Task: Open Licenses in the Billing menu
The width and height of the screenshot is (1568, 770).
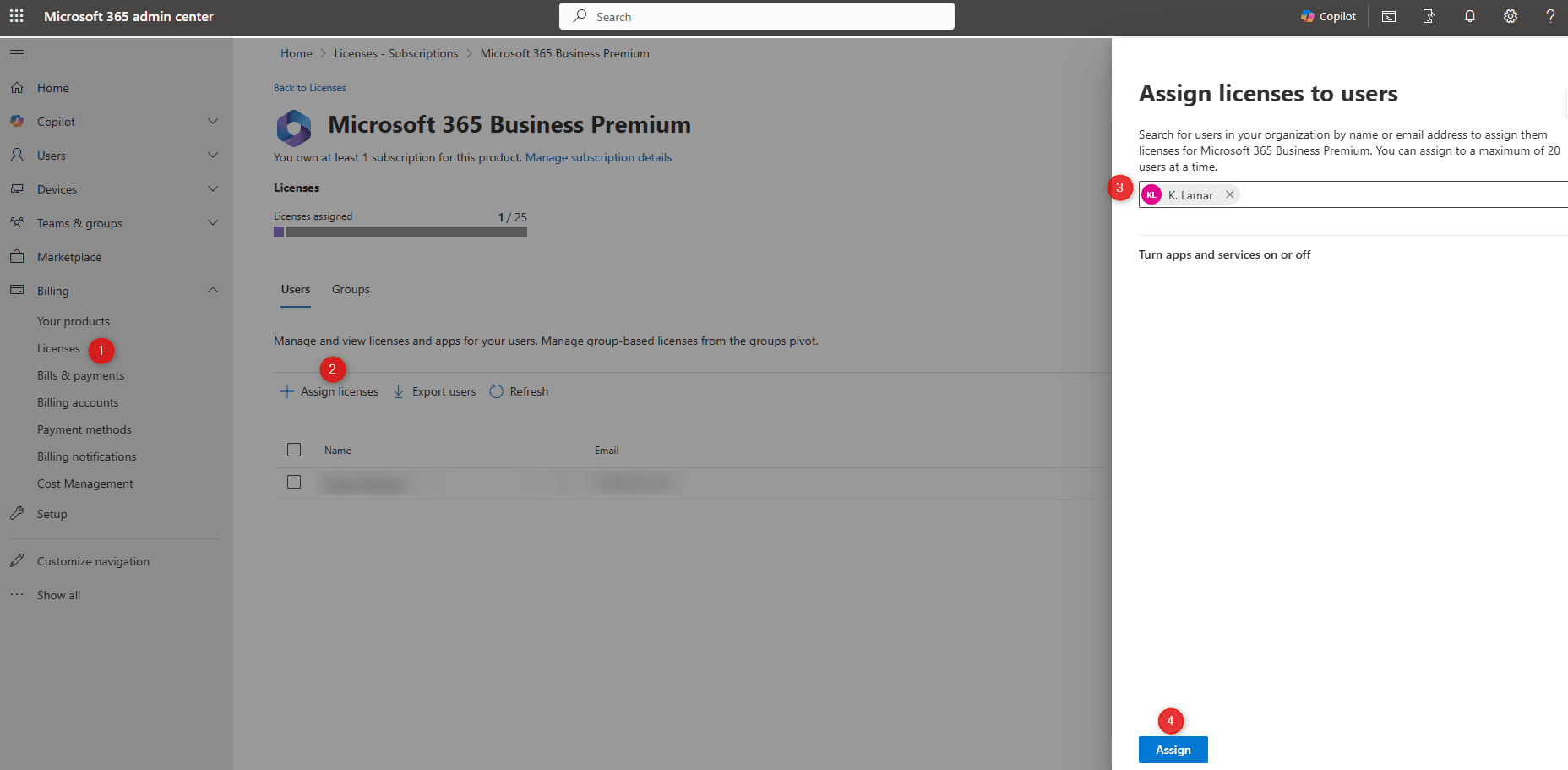Action: click(x=58, y=348)
